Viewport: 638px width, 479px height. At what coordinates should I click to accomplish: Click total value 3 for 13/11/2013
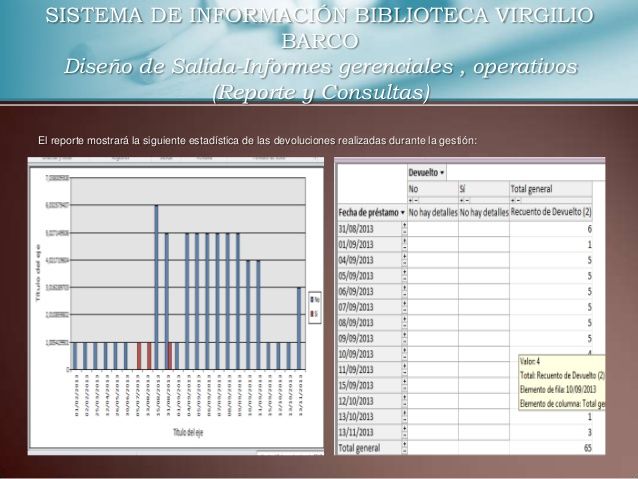point(590,432)
